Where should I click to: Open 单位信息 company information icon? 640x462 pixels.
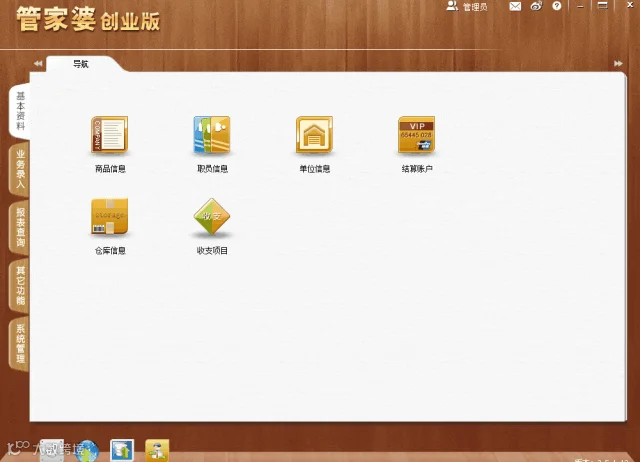coord(314,135)
